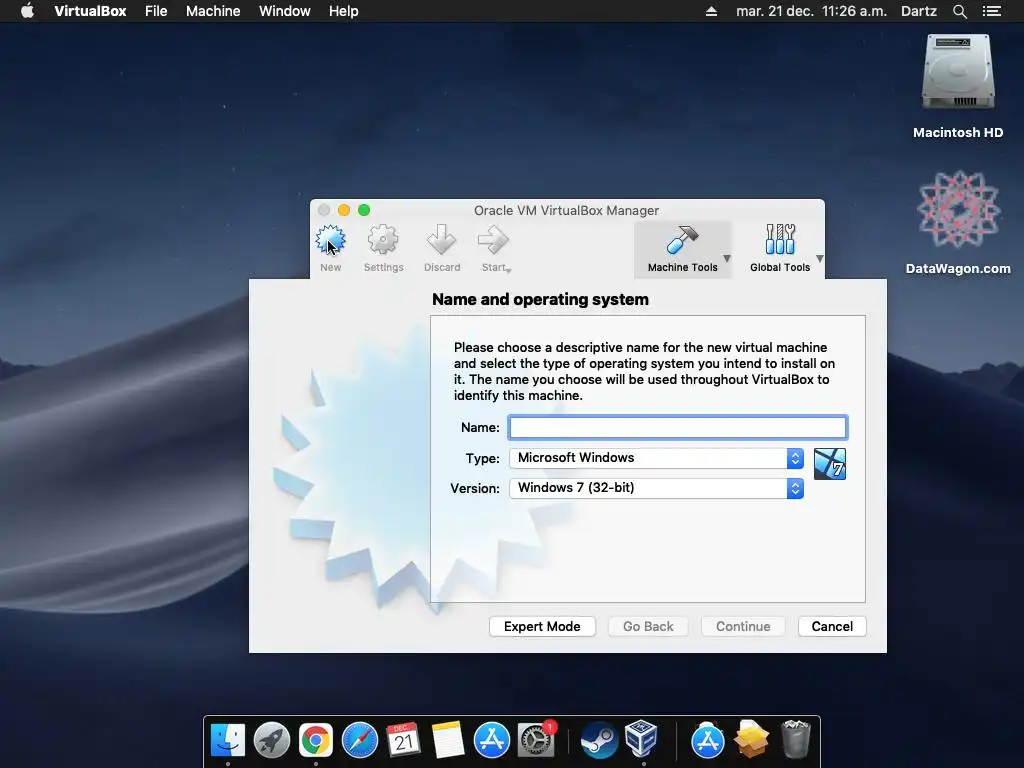Click the Start arrow toolbar icon
This screenshot has height=768, width=1024.
pyautogui.click(x=493, y=240)
